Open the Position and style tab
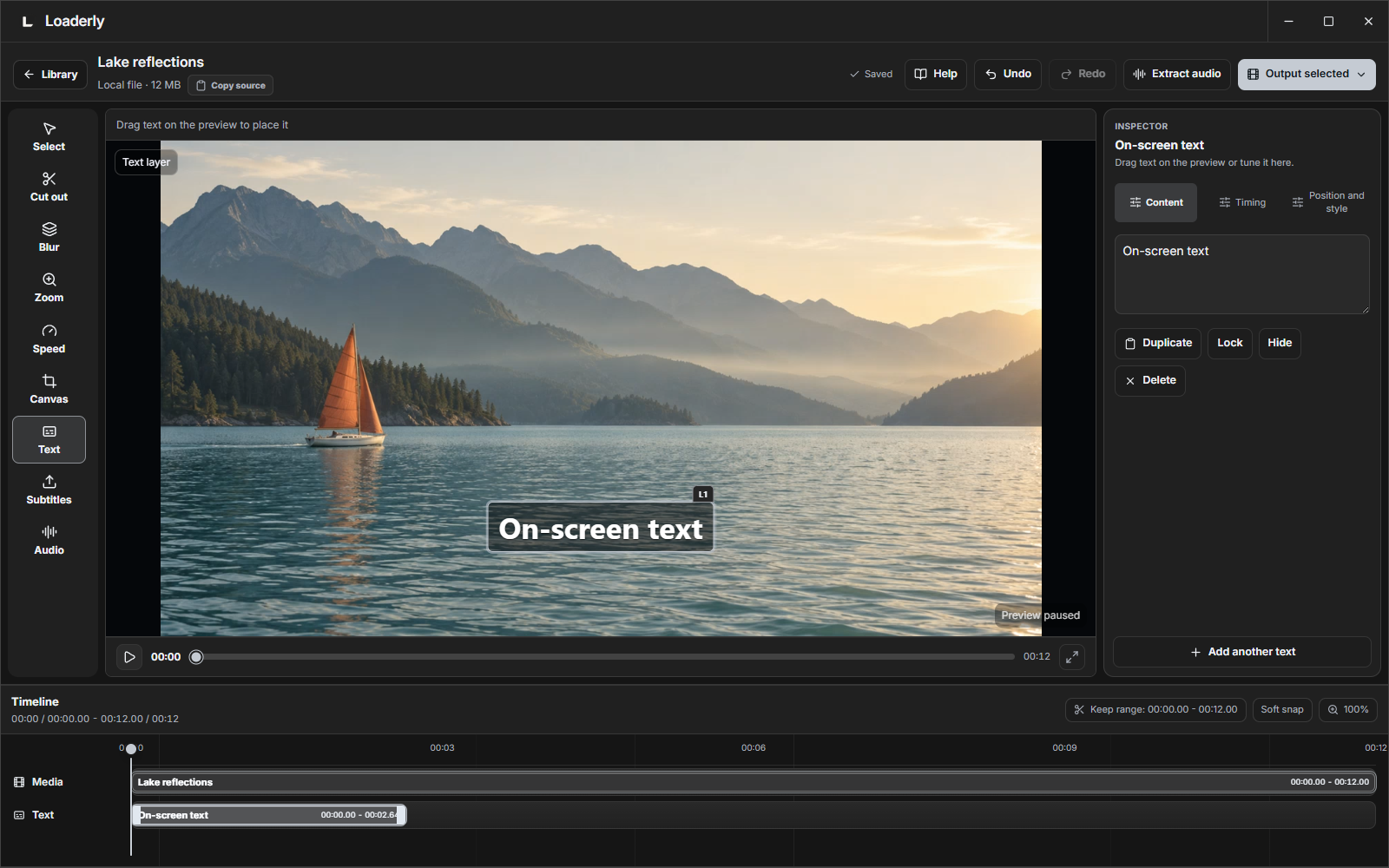 coord(1328,202)
